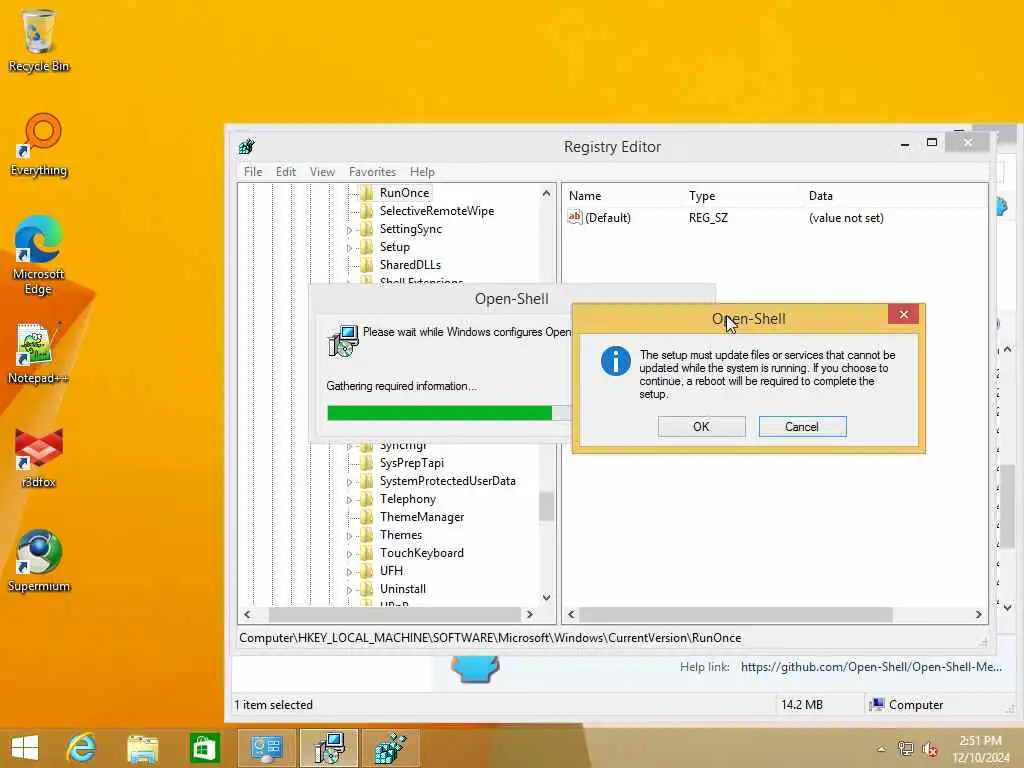Click the Computer icon in status bar

click(878, 704)
